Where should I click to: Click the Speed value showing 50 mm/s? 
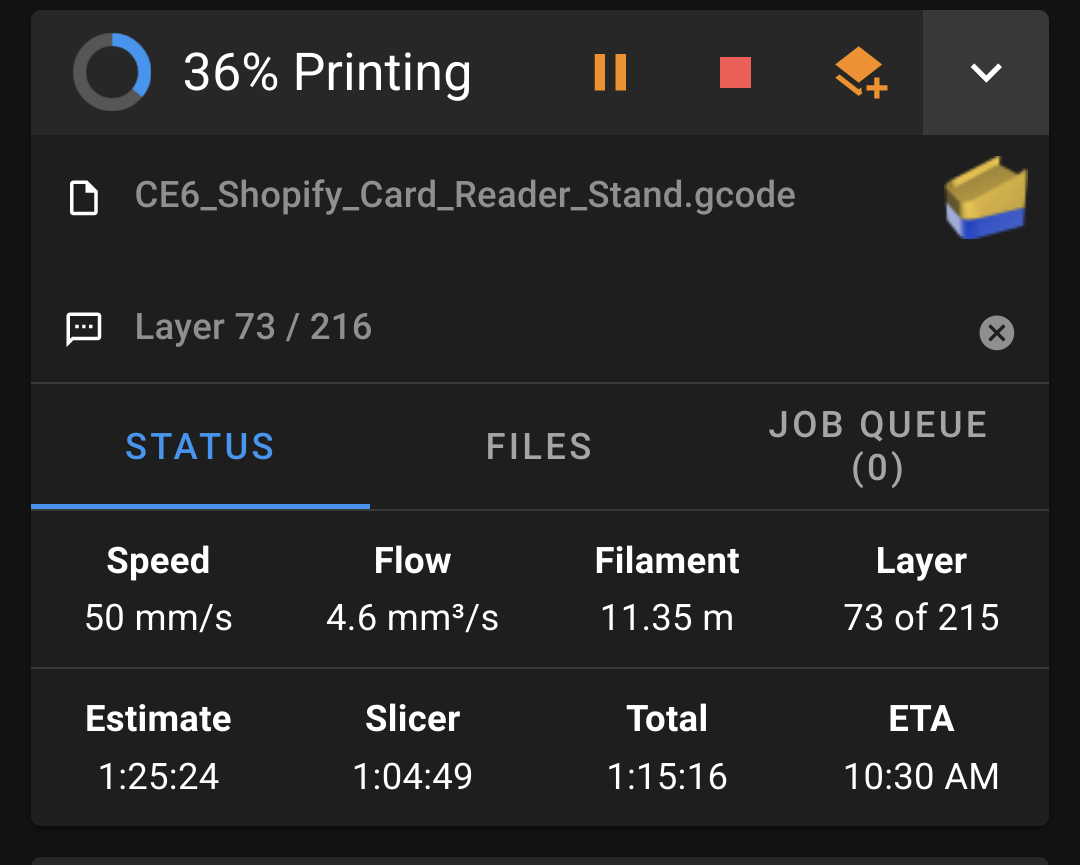[157, 618]
